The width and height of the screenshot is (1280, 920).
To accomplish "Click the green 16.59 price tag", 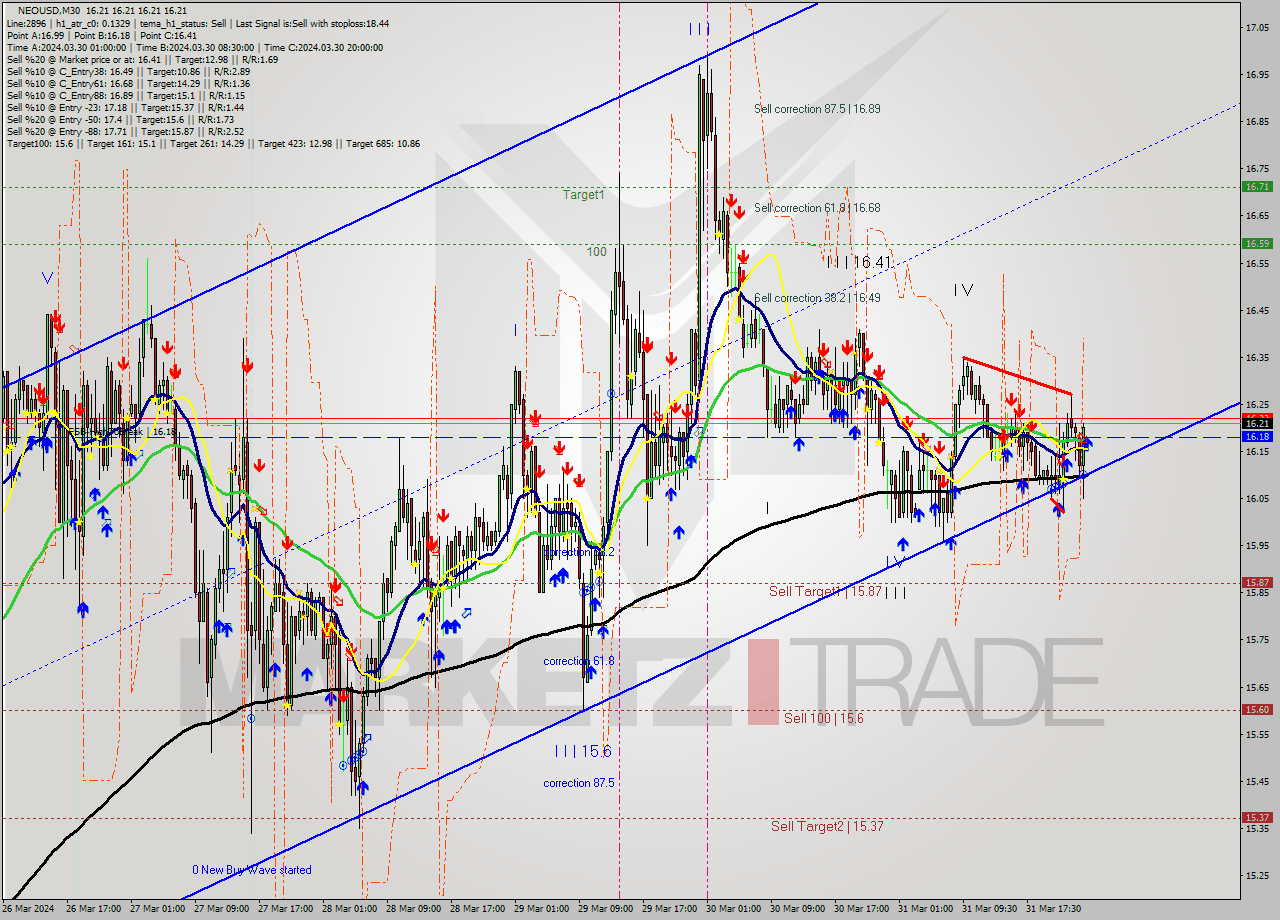I will click(1257, 243).
